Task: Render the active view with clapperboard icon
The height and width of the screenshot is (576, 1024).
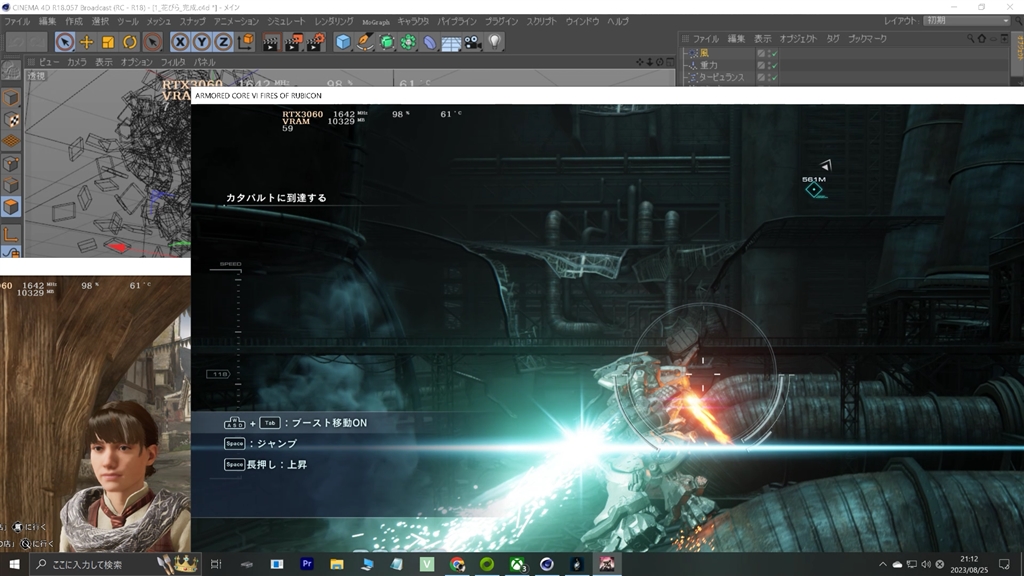Action: pos(270,42)
